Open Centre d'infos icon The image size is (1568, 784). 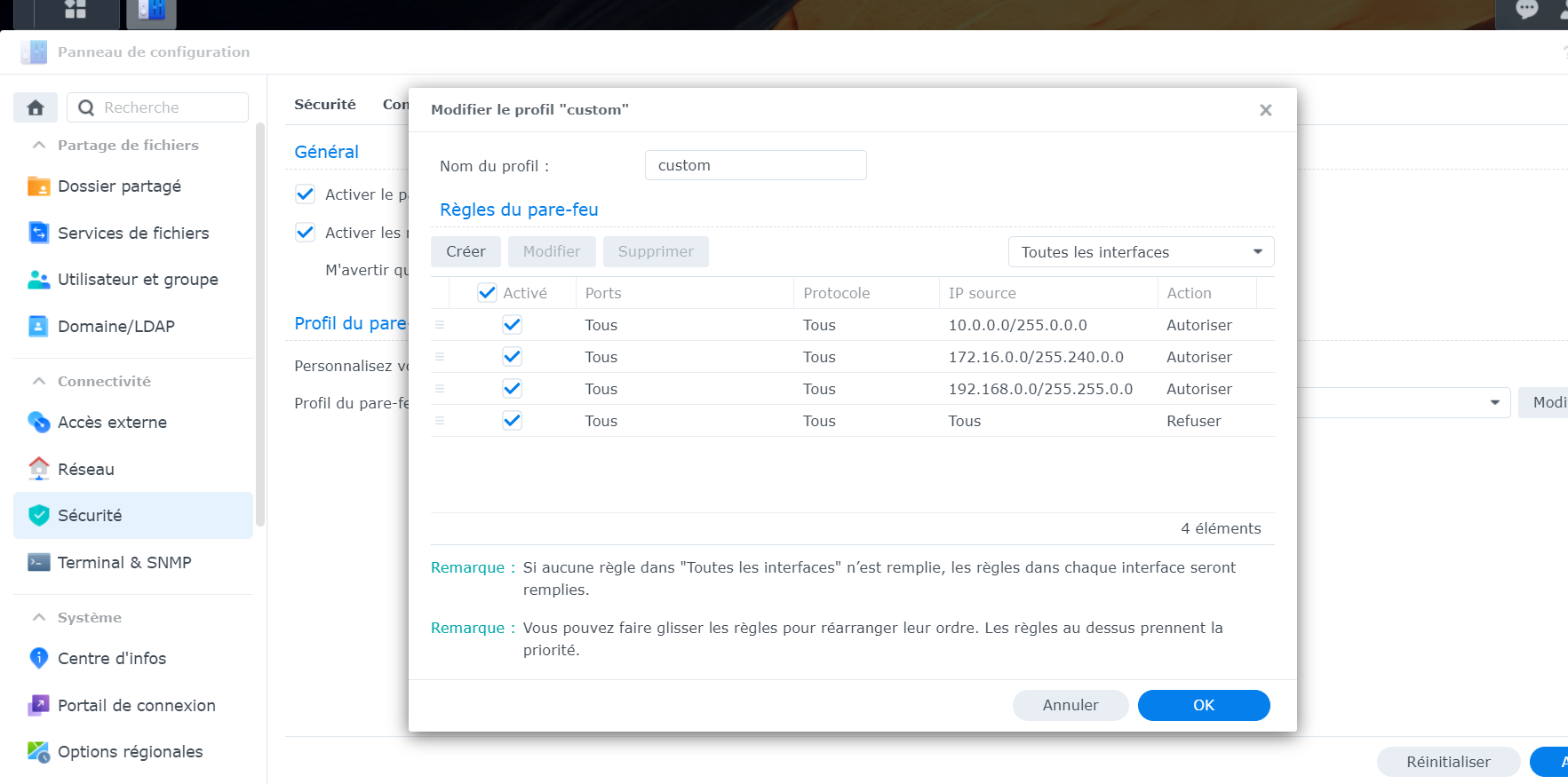tap(38, 658)
